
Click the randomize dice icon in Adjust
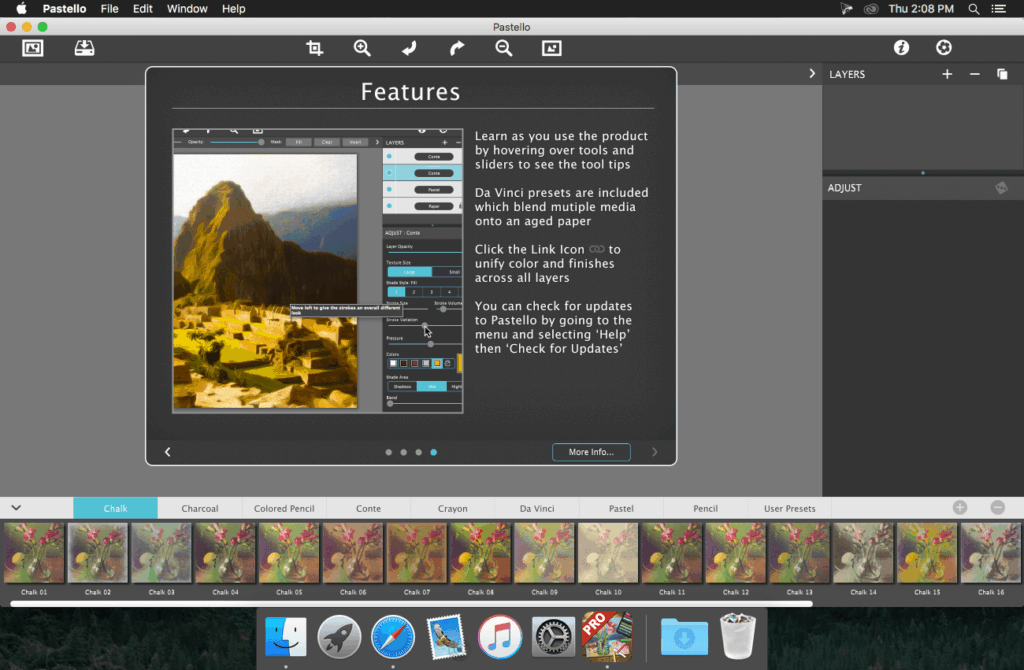[1001, 188]
